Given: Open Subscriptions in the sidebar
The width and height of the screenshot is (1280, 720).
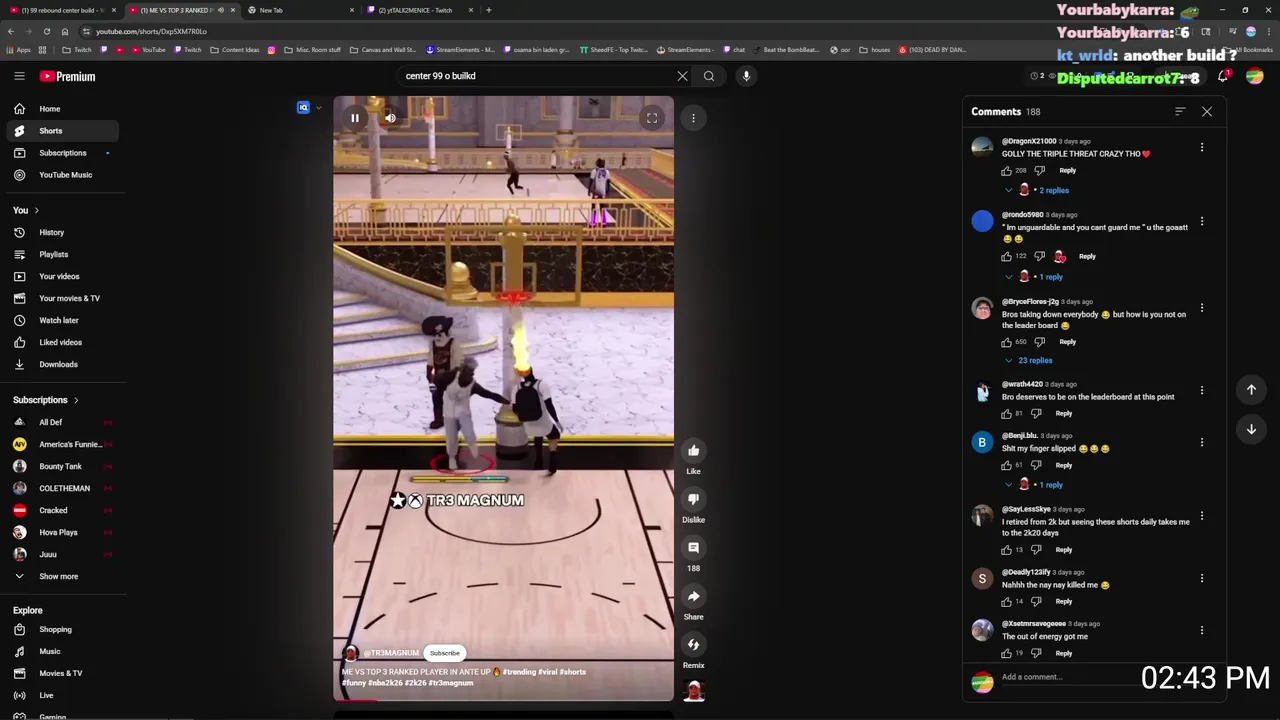Looking at the screenshot, I should (x=60, y=153).
